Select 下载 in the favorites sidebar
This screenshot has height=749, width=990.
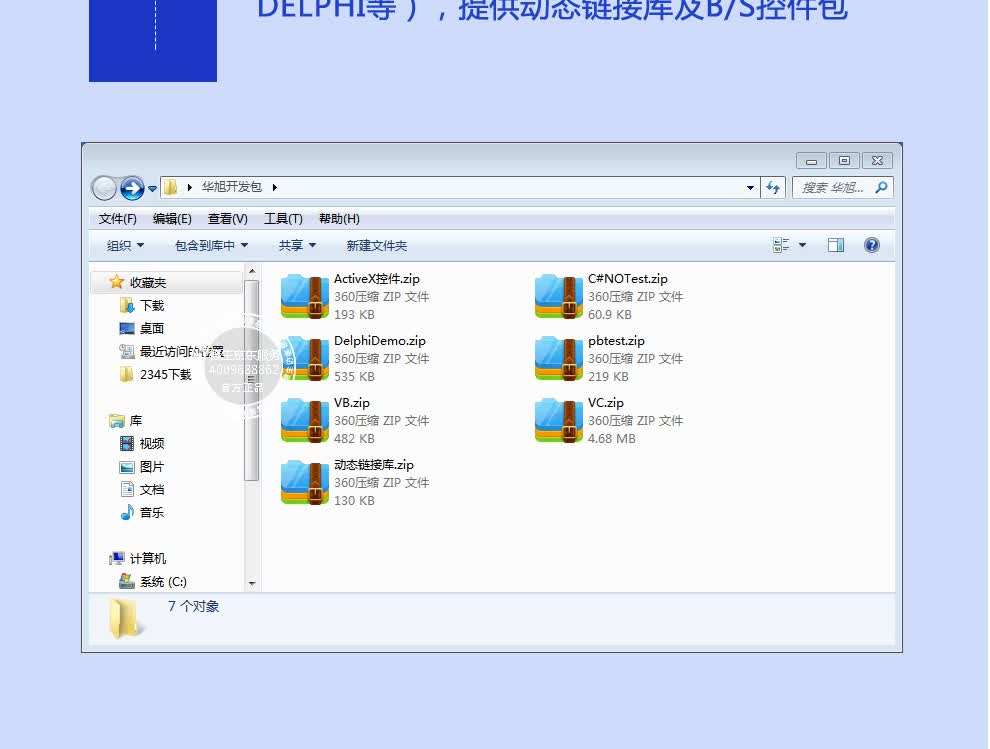click(x=152, y=305)
